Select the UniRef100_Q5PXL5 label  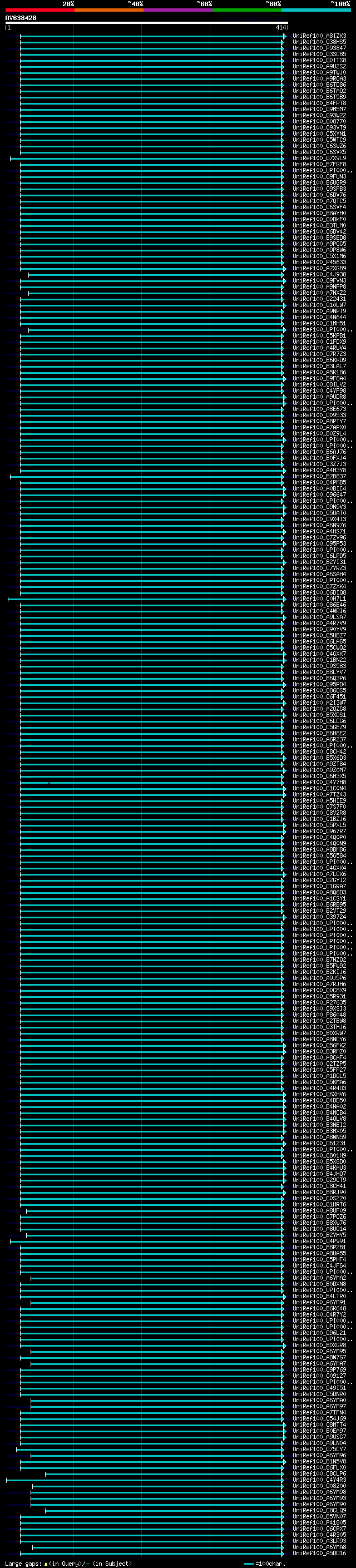coord(319,825)
